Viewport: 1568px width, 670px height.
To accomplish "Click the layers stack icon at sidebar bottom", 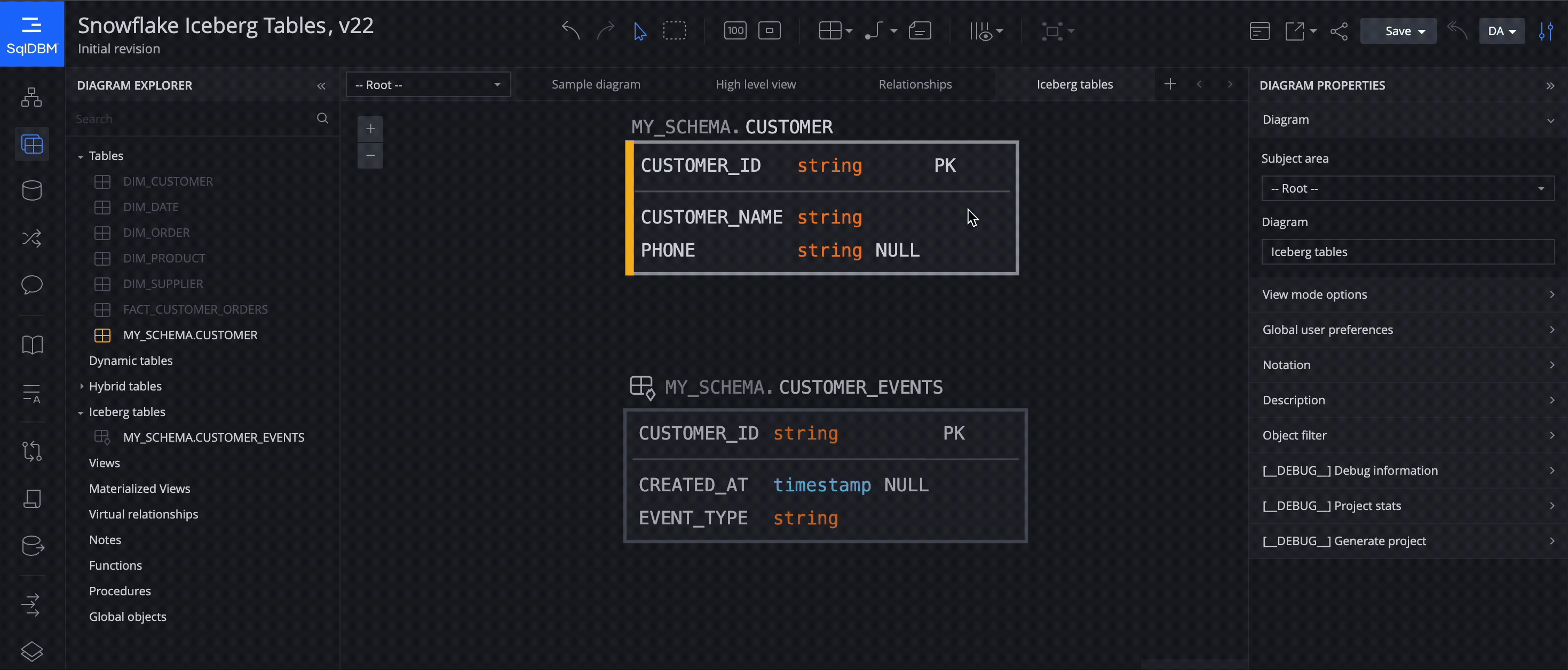I will [x=31, y=651].
